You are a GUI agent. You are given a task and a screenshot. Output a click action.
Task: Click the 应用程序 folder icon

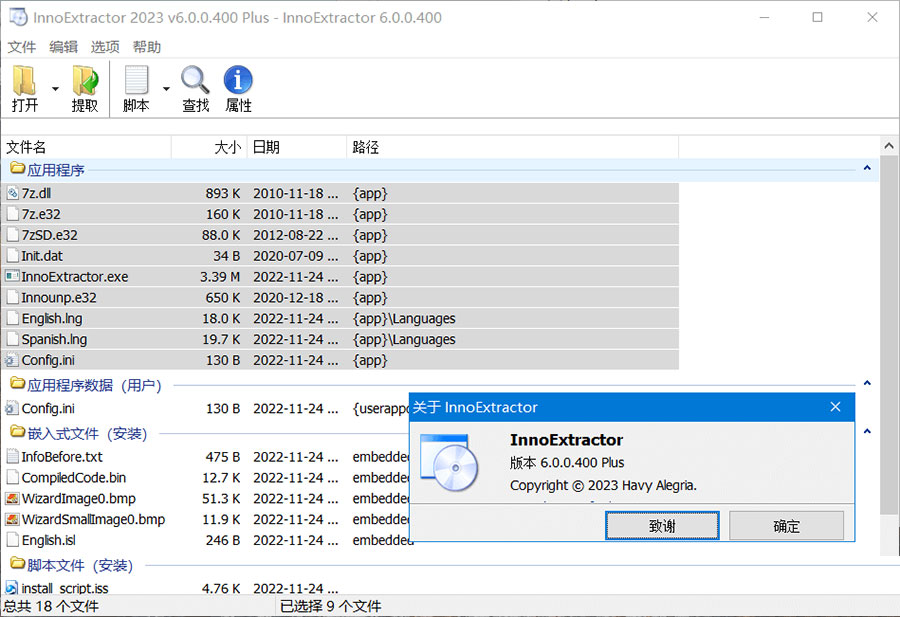[18, 169]
